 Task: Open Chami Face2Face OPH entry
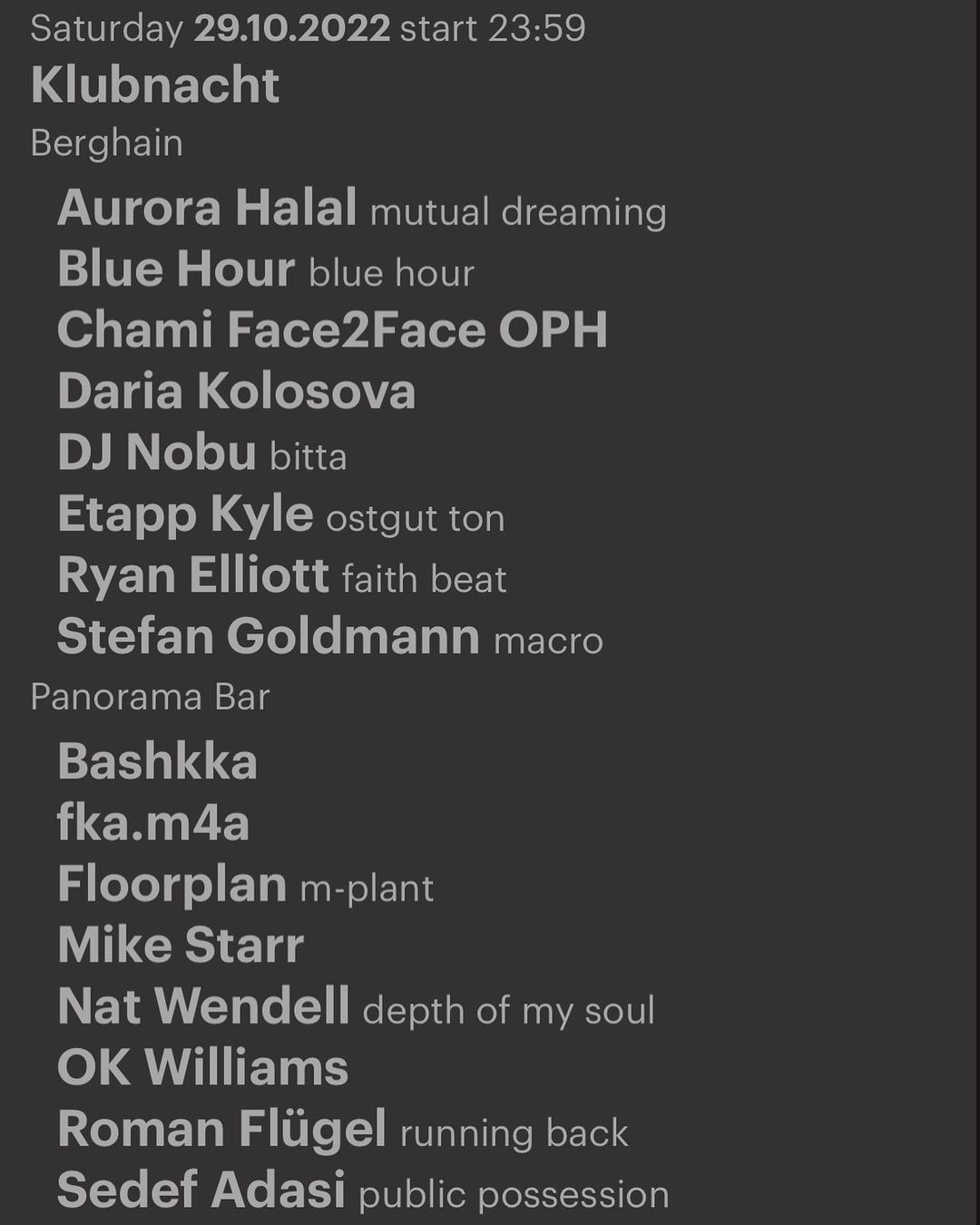point(332,330)
